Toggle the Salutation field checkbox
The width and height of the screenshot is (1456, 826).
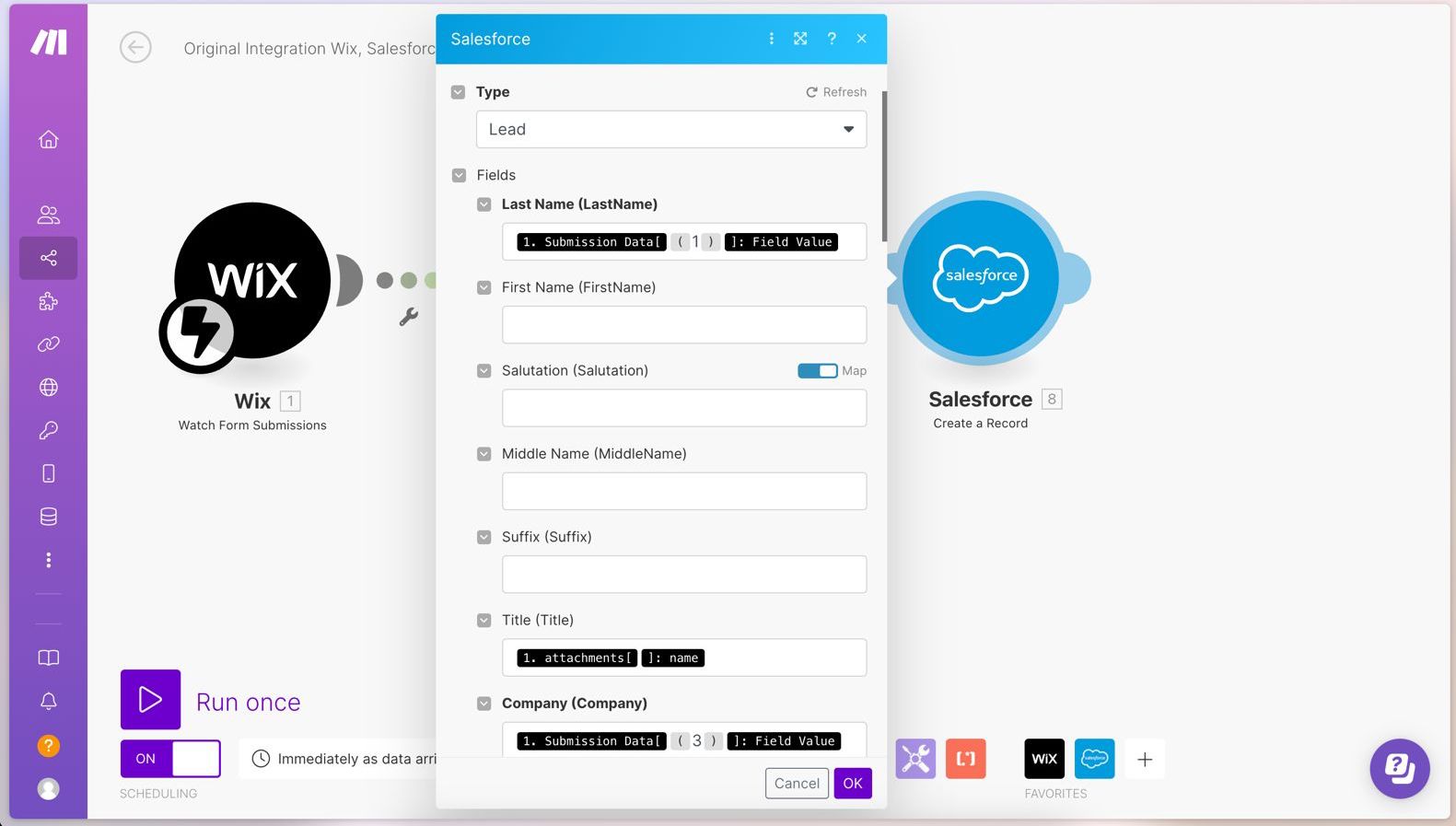point(484,370)
